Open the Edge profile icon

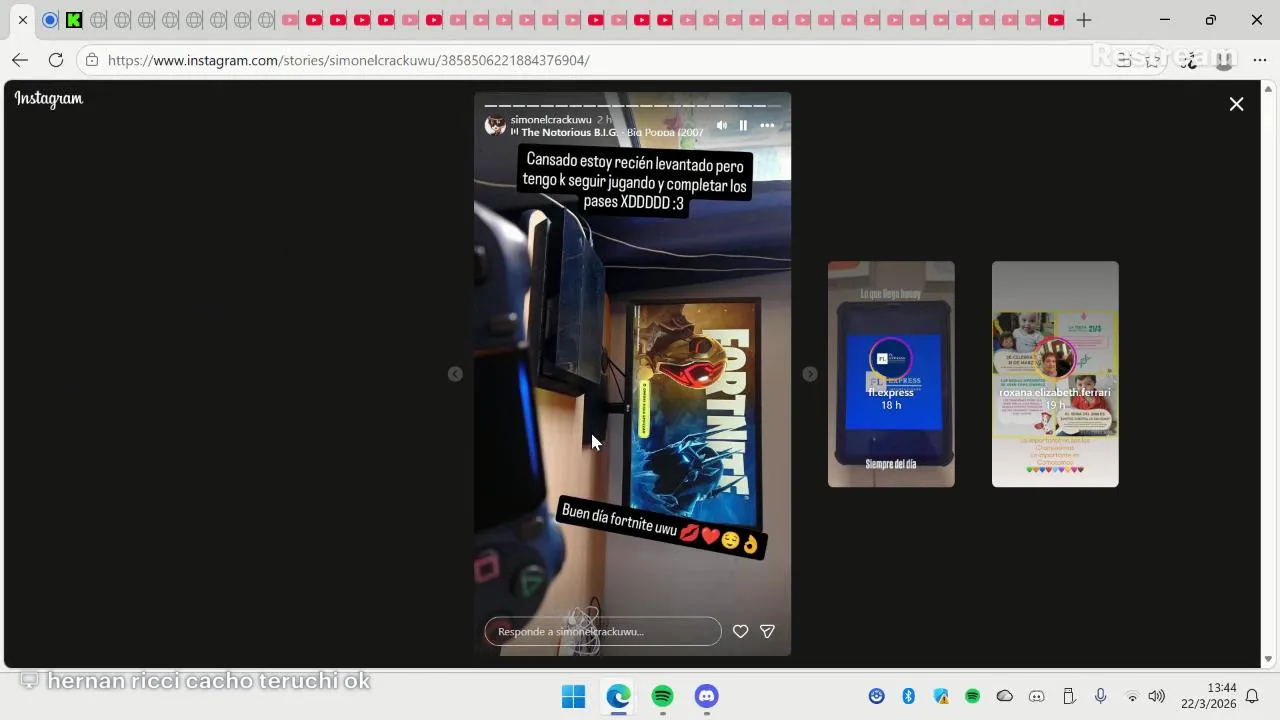pos(1224,60)
